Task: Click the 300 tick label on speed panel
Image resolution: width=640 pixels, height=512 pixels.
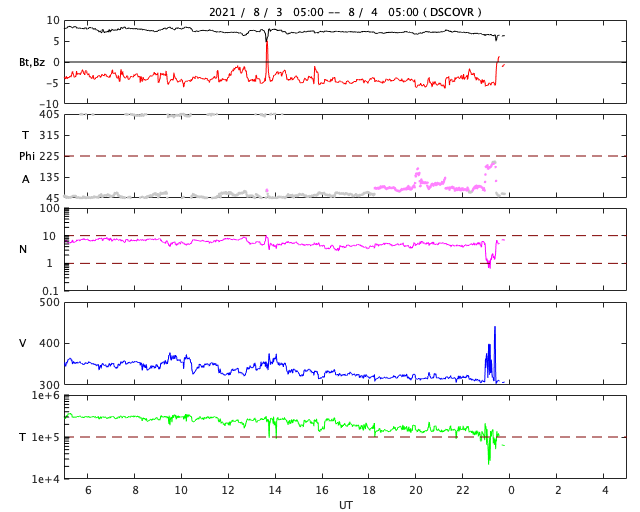Action: click(49, 385)
